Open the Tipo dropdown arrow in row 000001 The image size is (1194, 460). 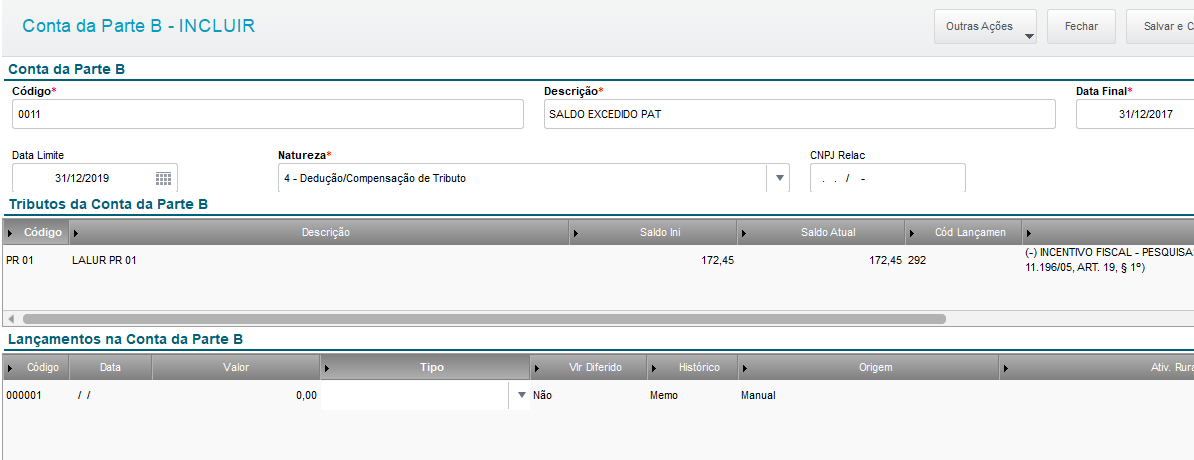point(522,395)
